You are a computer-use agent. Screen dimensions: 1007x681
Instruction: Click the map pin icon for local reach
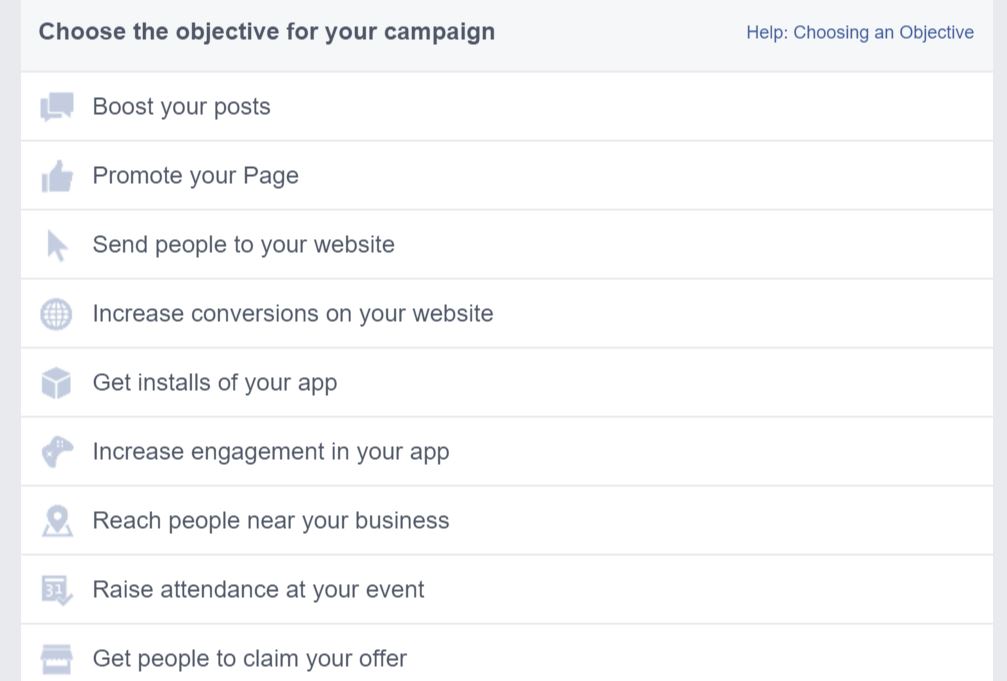tap(57, 521)
